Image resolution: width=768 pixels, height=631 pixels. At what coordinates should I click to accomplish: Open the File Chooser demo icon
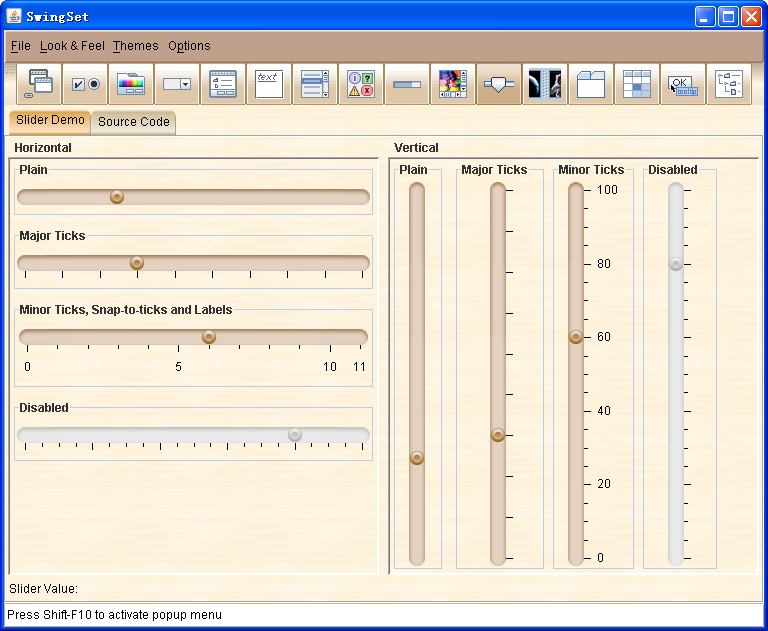[x=223, y=84]
